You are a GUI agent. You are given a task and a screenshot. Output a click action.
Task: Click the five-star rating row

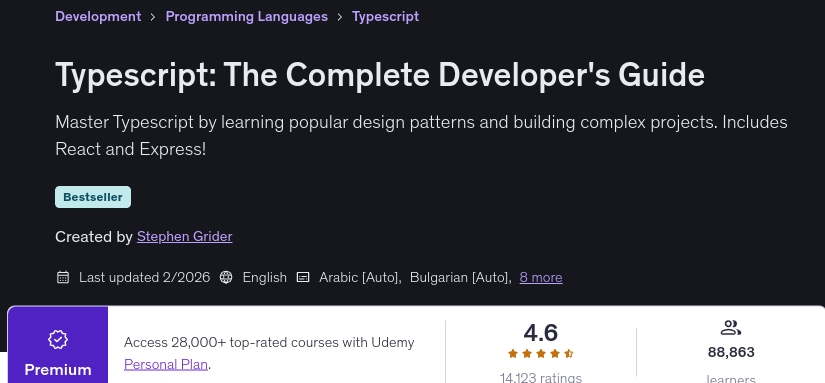point(540,354)
